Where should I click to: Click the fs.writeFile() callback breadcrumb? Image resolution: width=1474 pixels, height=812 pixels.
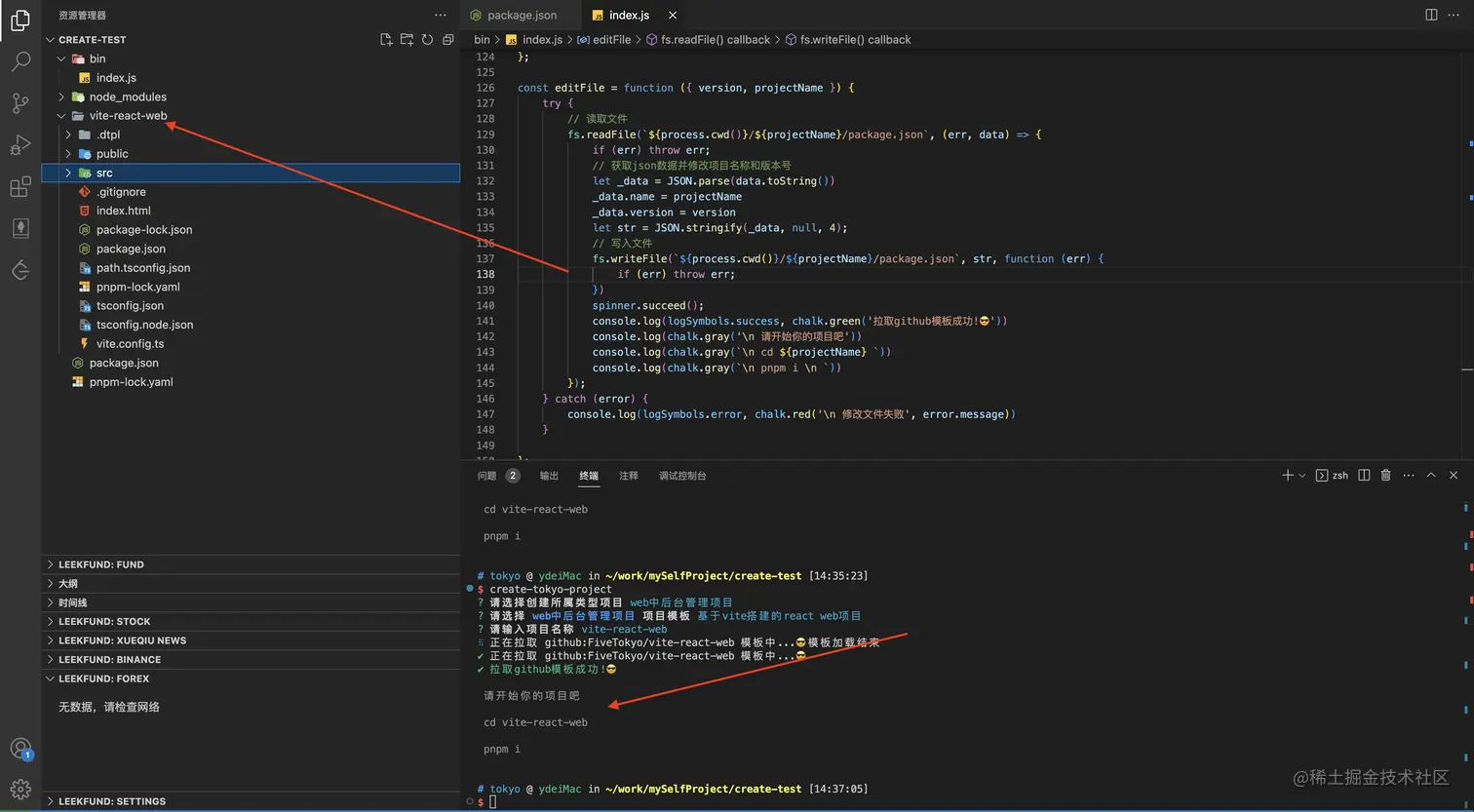pyautogui.click(x=848, y=40)
